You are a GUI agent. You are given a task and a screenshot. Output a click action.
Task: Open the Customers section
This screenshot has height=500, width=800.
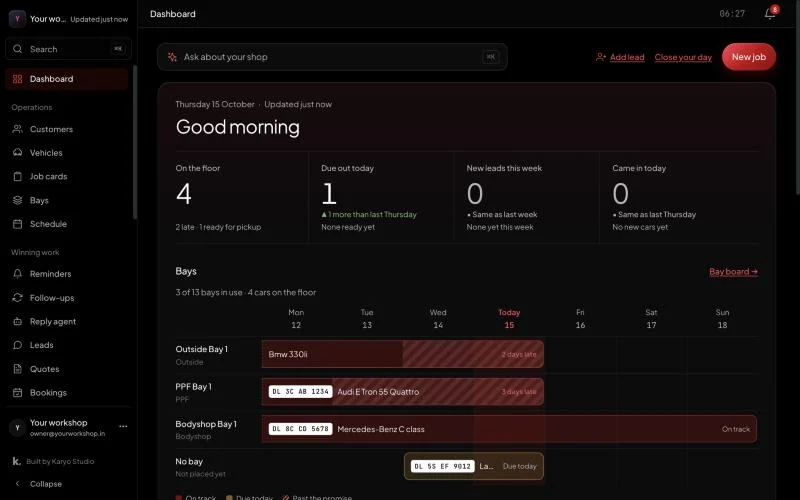[67, 129]
